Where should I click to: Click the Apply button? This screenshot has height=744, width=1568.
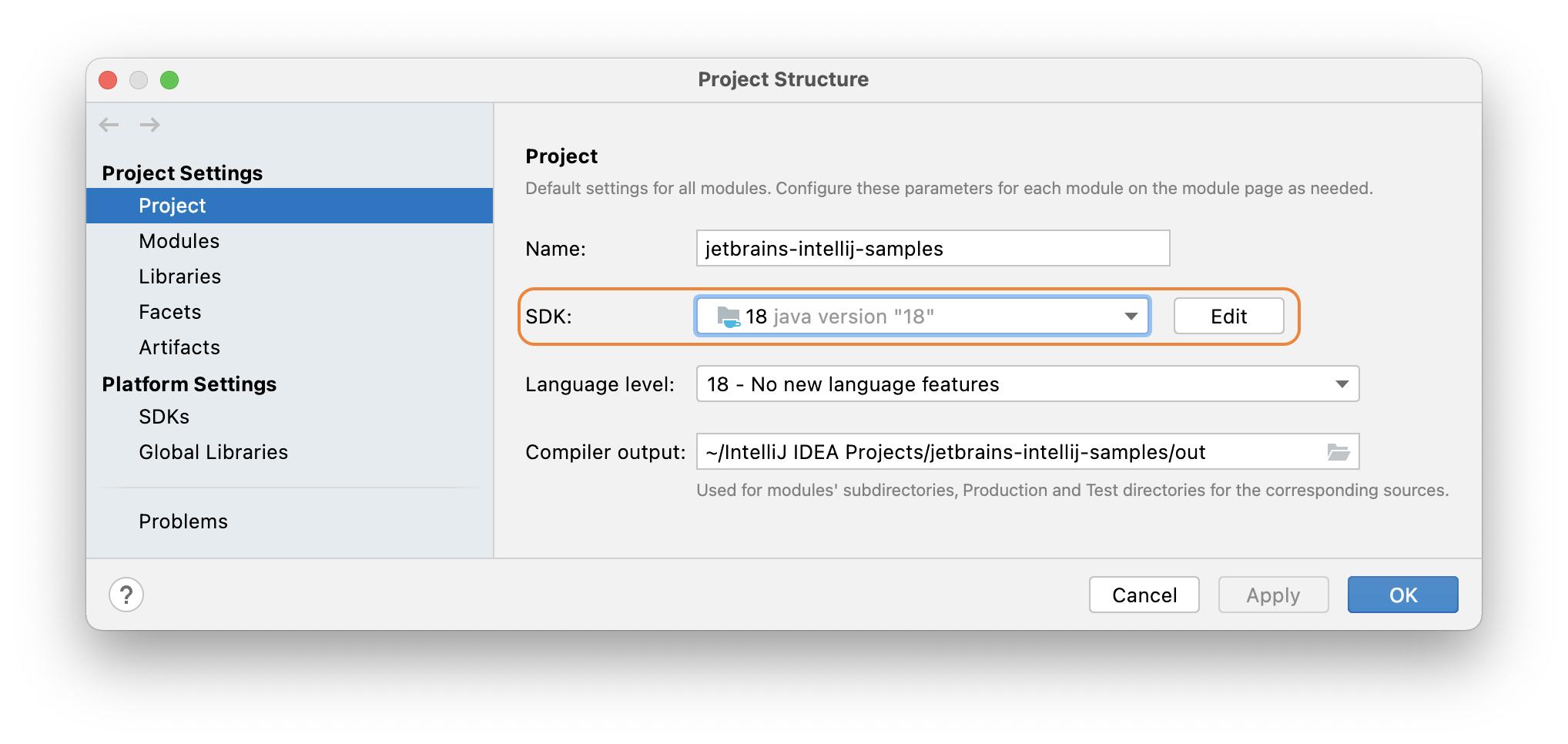coord(1273,595)
